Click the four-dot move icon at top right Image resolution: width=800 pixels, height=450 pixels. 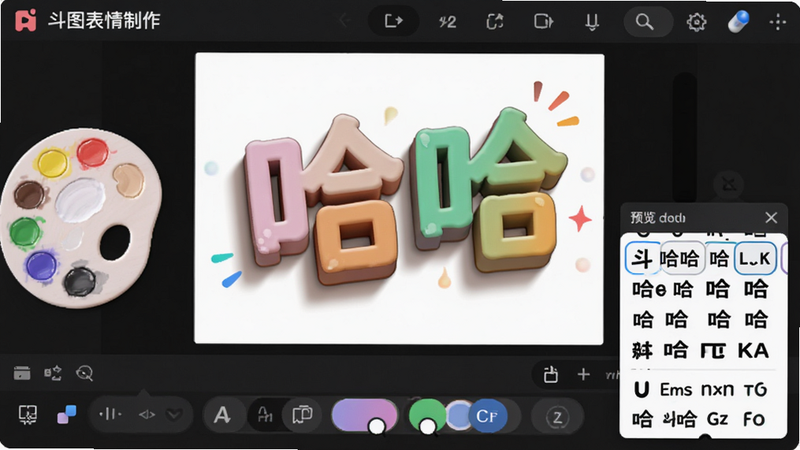coord(778,22)
